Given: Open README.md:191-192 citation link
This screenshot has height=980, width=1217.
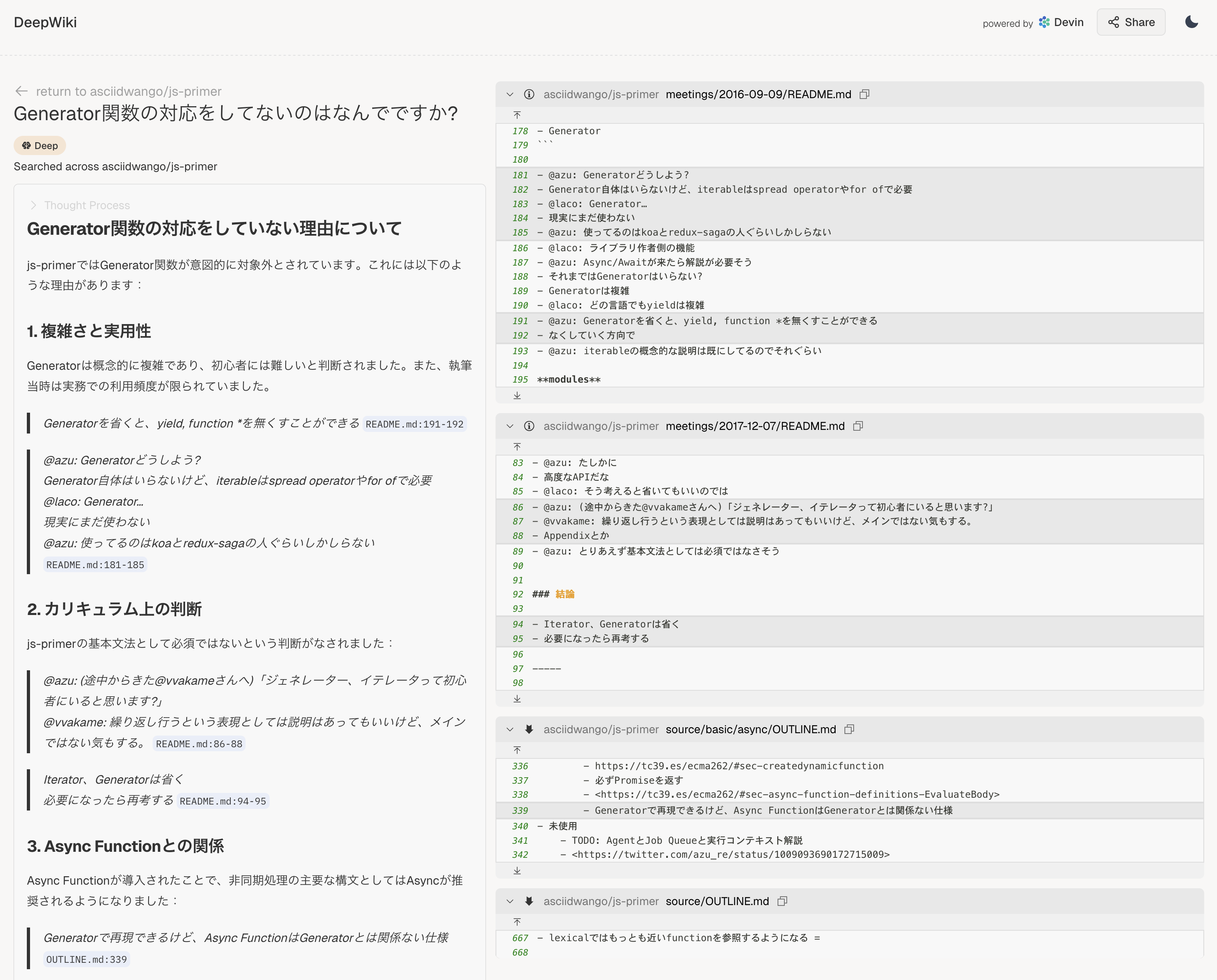Looking at the screenshot, I should tap(414, 424).
